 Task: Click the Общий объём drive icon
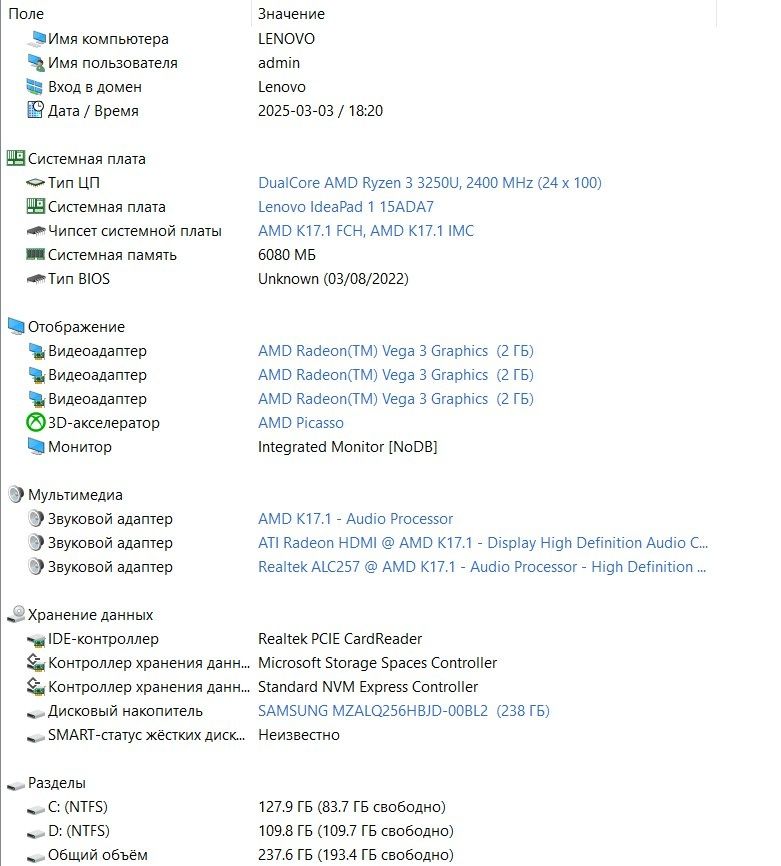pos(36,857)
